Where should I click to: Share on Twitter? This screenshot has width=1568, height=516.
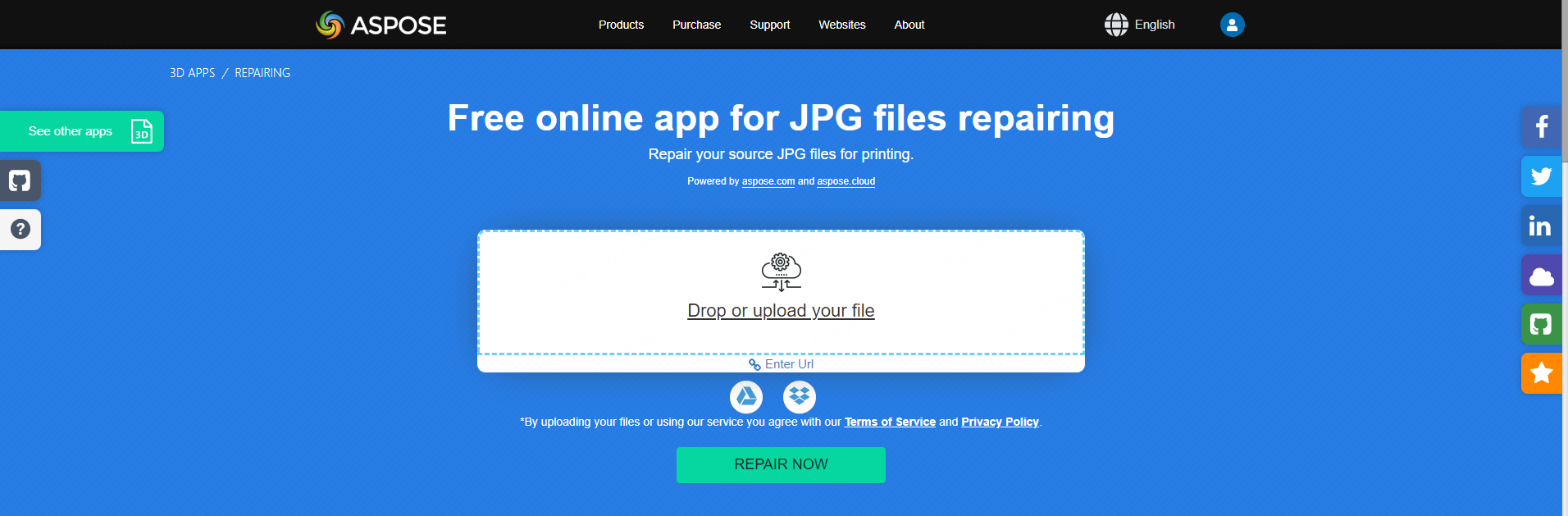1541,176
